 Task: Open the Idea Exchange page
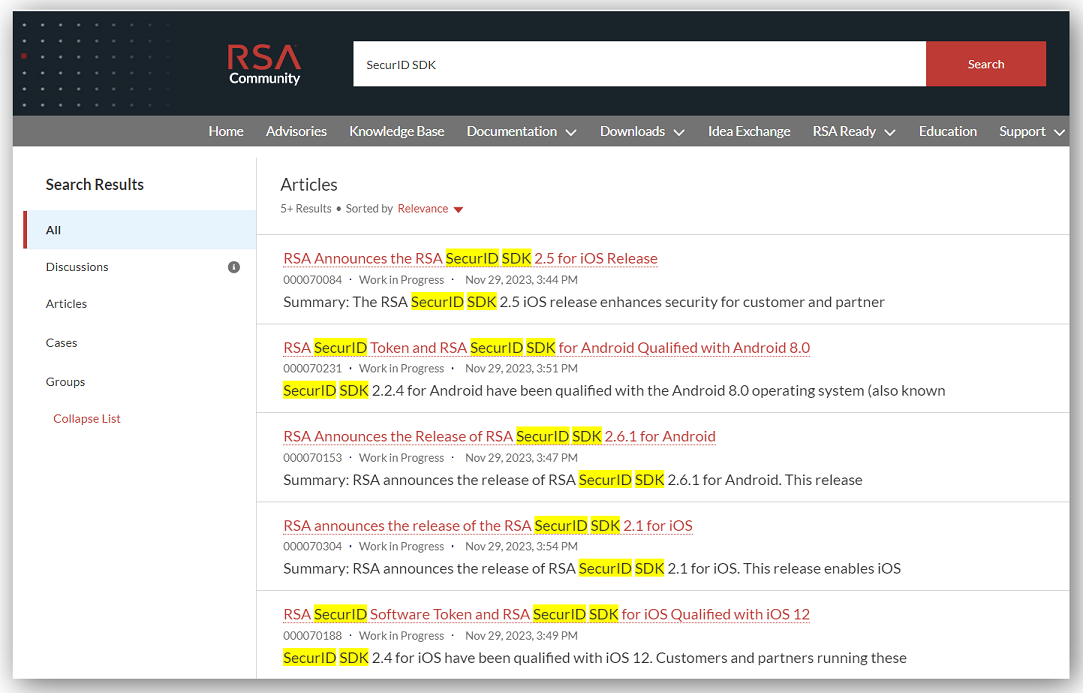(748, 131)
